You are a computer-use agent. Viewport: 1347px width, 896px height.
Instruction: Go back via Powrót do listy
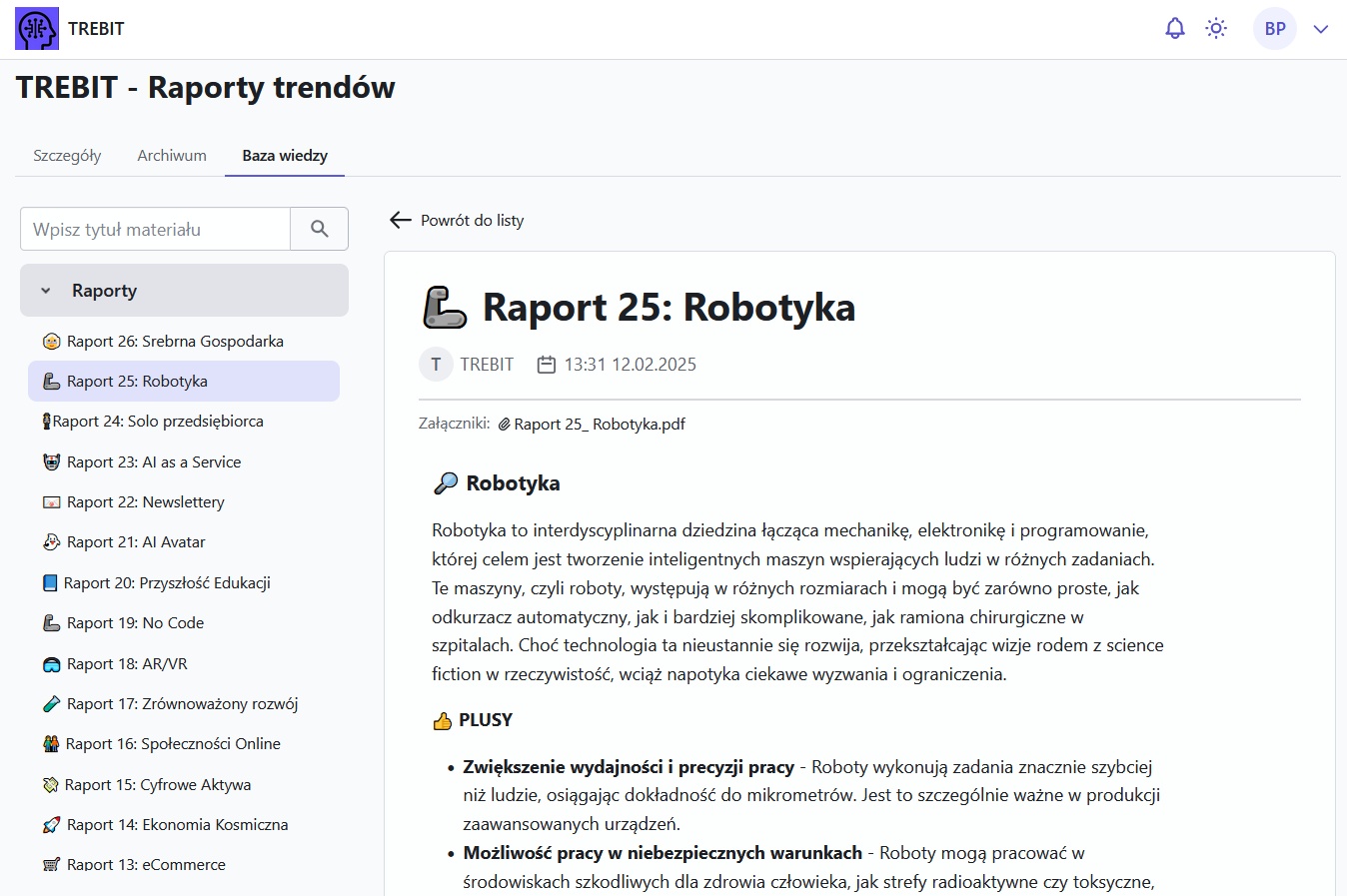pyautogui.click(x=472, y=220)
